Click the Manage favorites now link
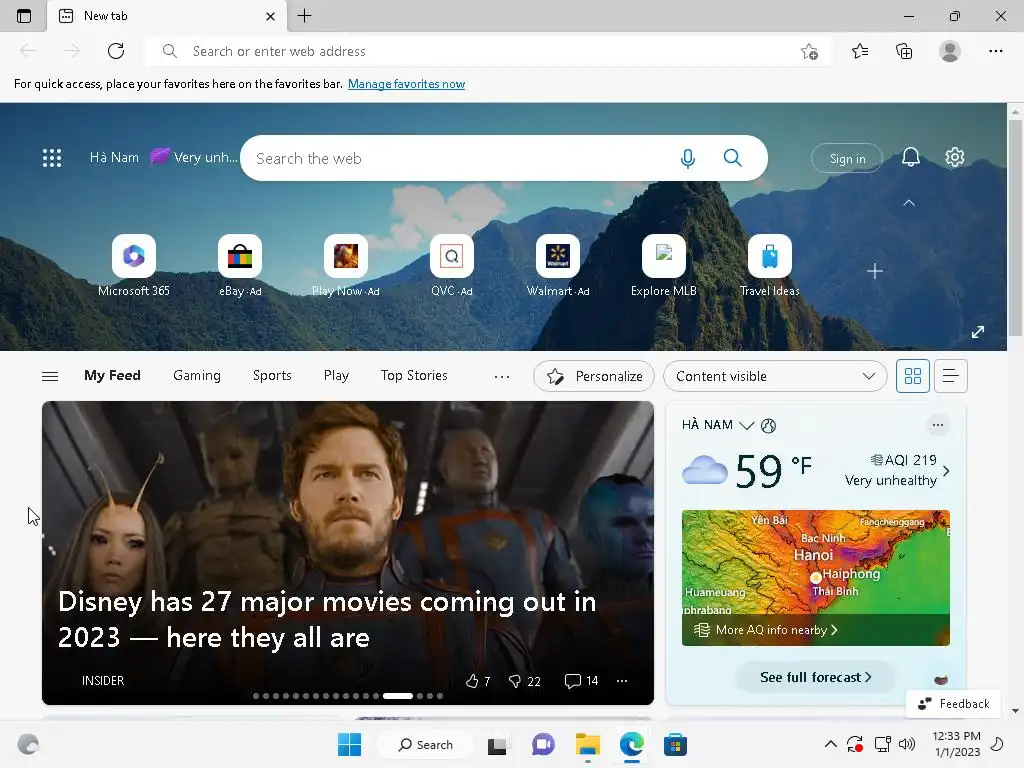Screen dimensions: 1024x768 [x=406, y=84]
